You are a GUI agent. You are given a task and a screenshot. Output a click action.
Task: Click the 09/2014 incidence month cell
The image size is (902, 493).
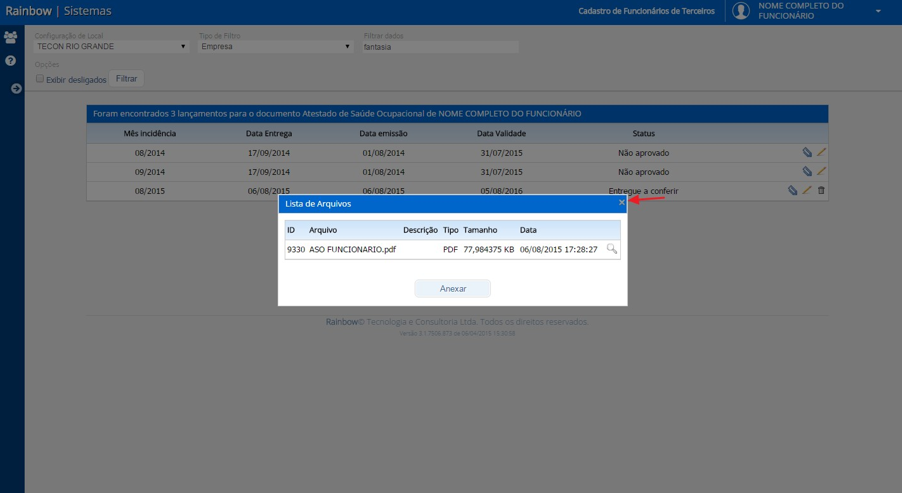click(150, 172)
